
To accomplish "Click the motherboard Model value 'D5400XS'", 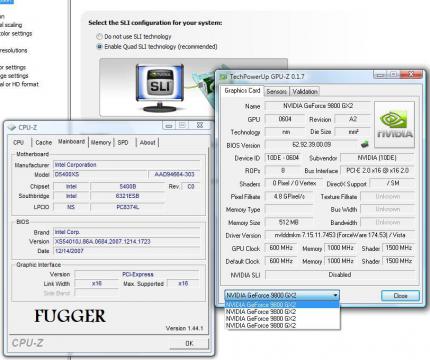I will click(x=100, y=174).
